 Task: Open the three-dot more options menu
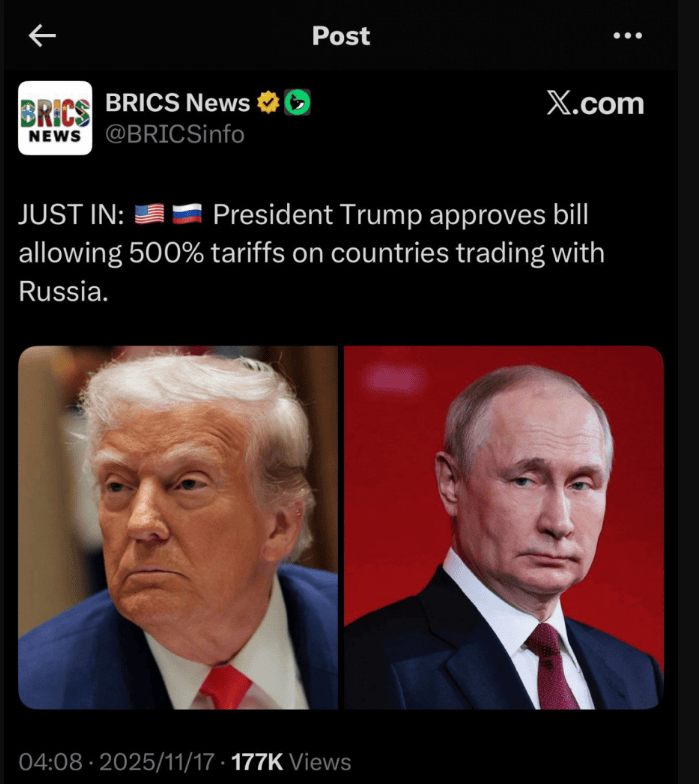pos(628,36)
